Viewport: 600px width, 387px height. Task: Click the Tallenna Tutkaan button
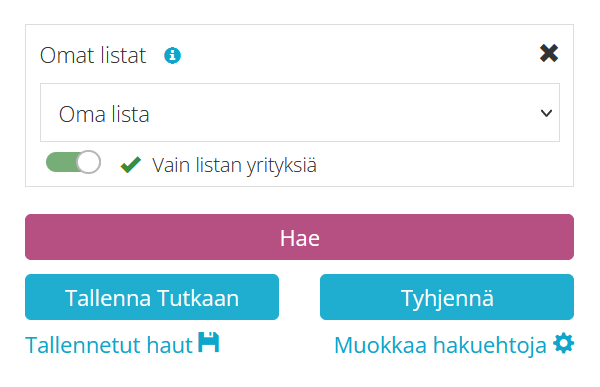152,297
